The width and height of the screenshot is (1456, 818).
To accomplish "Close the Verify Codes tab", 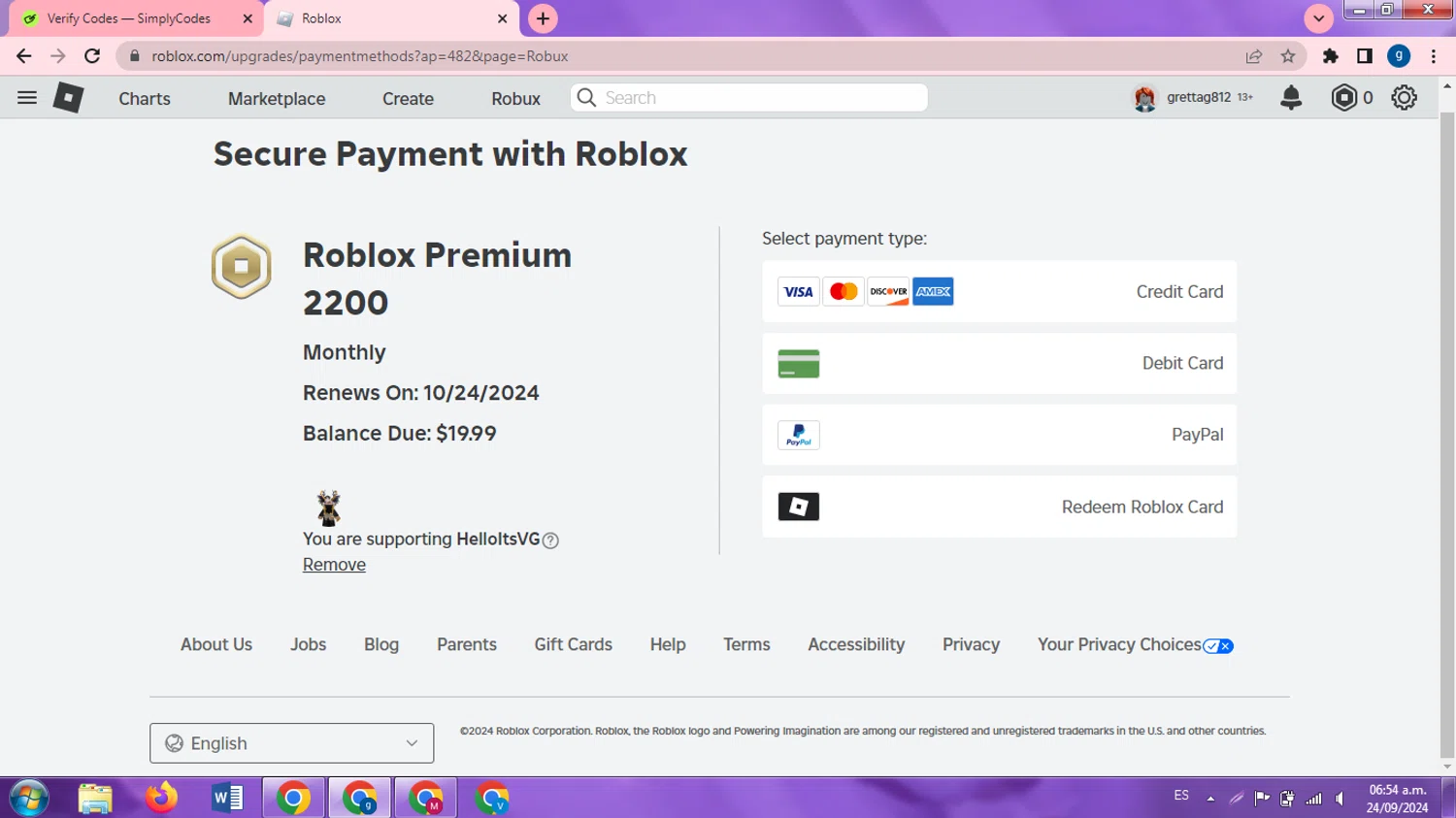I will (248, 18).
